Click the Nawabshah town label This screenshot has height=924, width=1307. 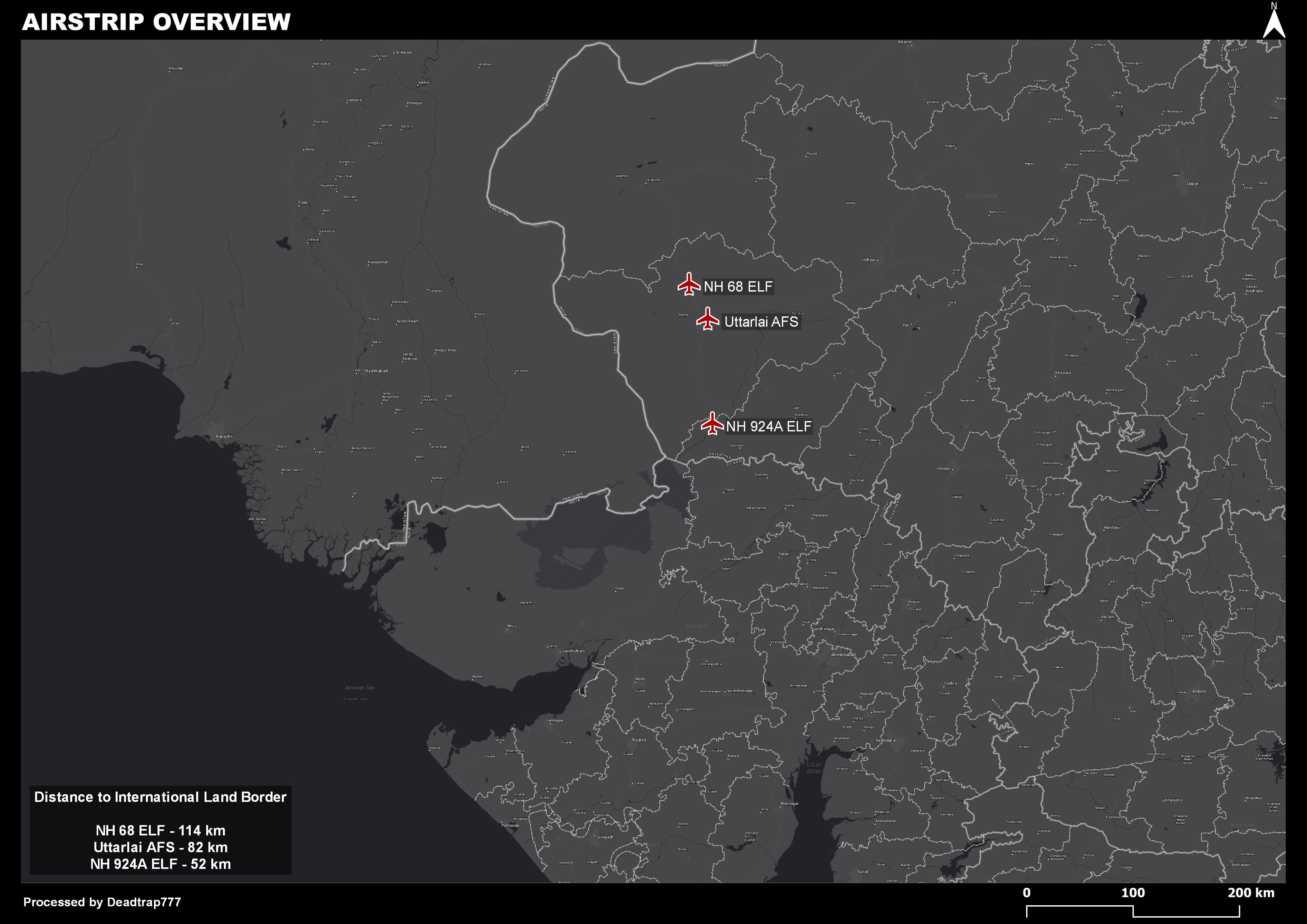(x=378, y=262)
